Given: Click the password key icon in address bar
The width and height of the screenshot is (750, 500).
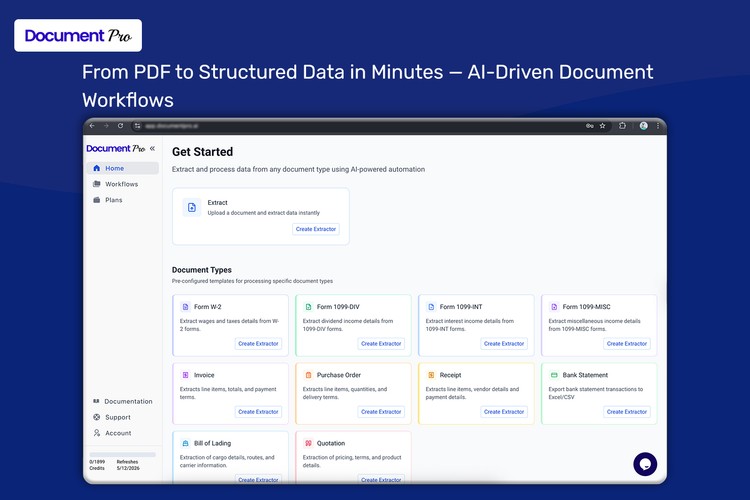Looking at the screenshot, I should [589, 126].
